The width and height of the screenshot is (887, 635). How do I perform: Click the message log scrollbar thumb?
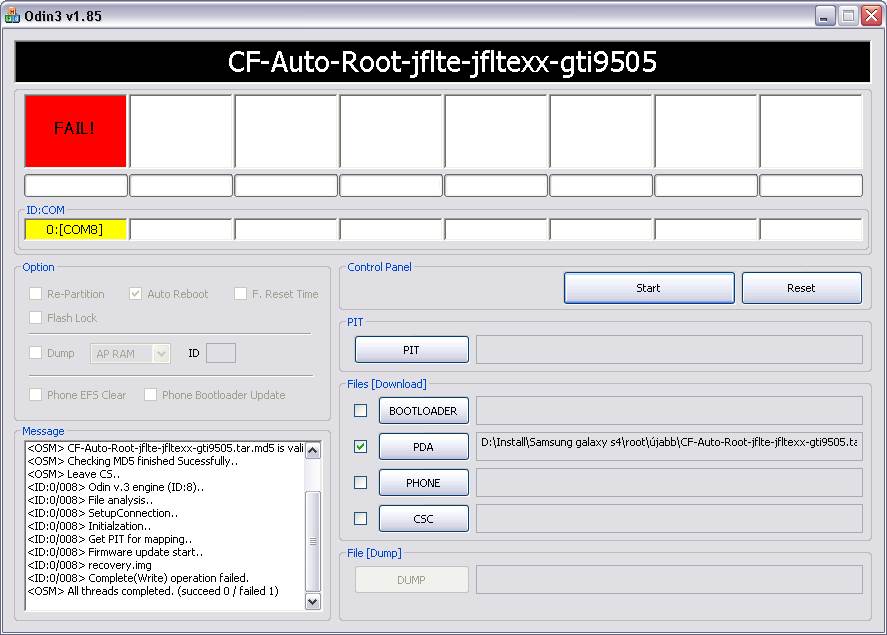313,541
